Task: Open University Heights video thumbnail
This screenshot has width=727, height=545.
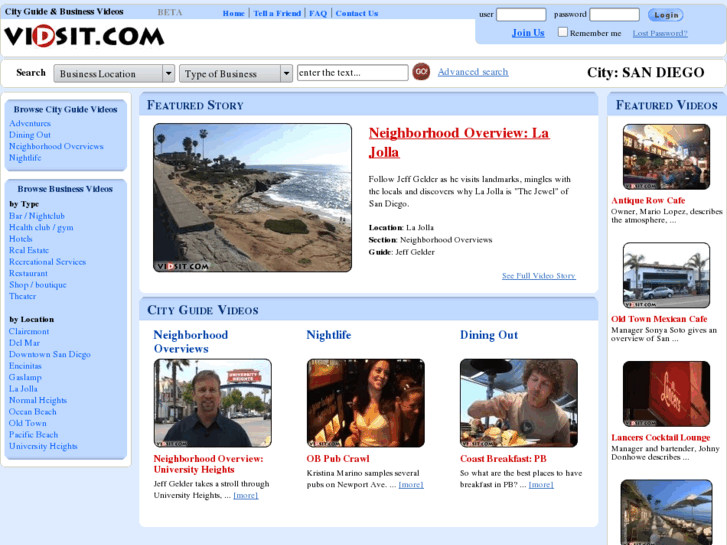Action: (x=213, y=403)
